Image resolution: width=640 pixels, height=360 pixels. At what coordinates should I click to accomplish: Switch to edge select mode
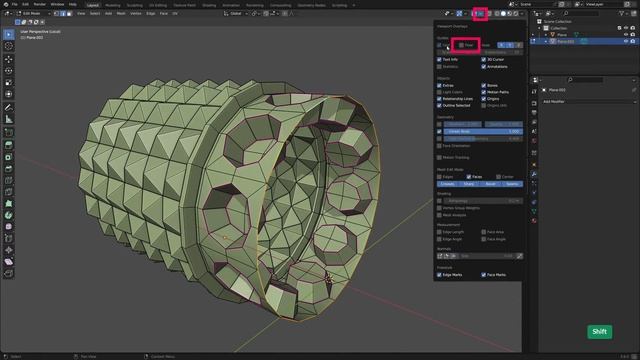pyautogui.click(x=63, y=13)
